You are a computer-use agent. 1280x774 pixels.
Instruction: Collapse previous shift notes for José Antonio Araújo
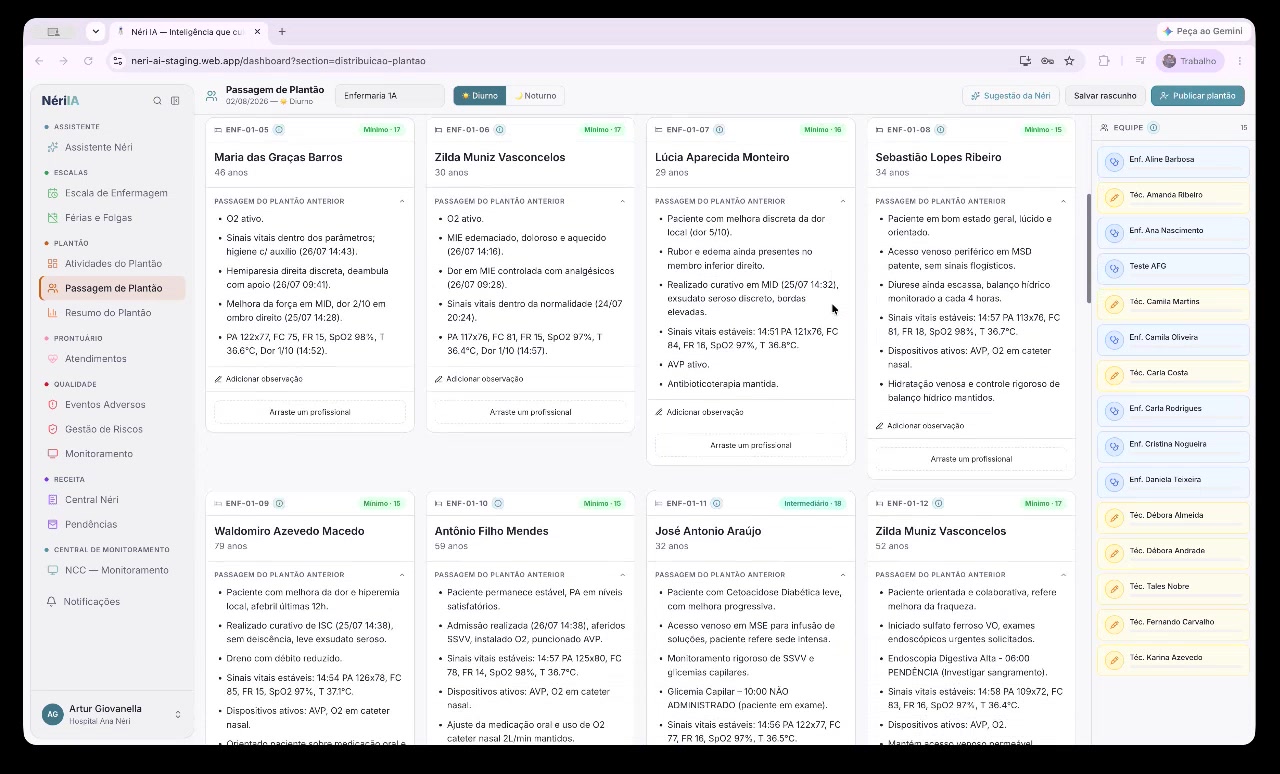(842, 575)
